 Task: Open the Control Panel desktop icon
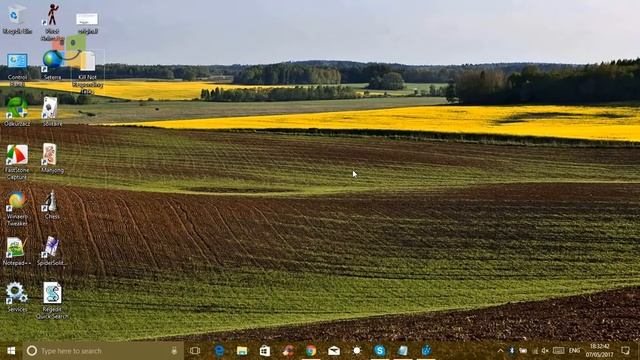(x=17, y=69)
